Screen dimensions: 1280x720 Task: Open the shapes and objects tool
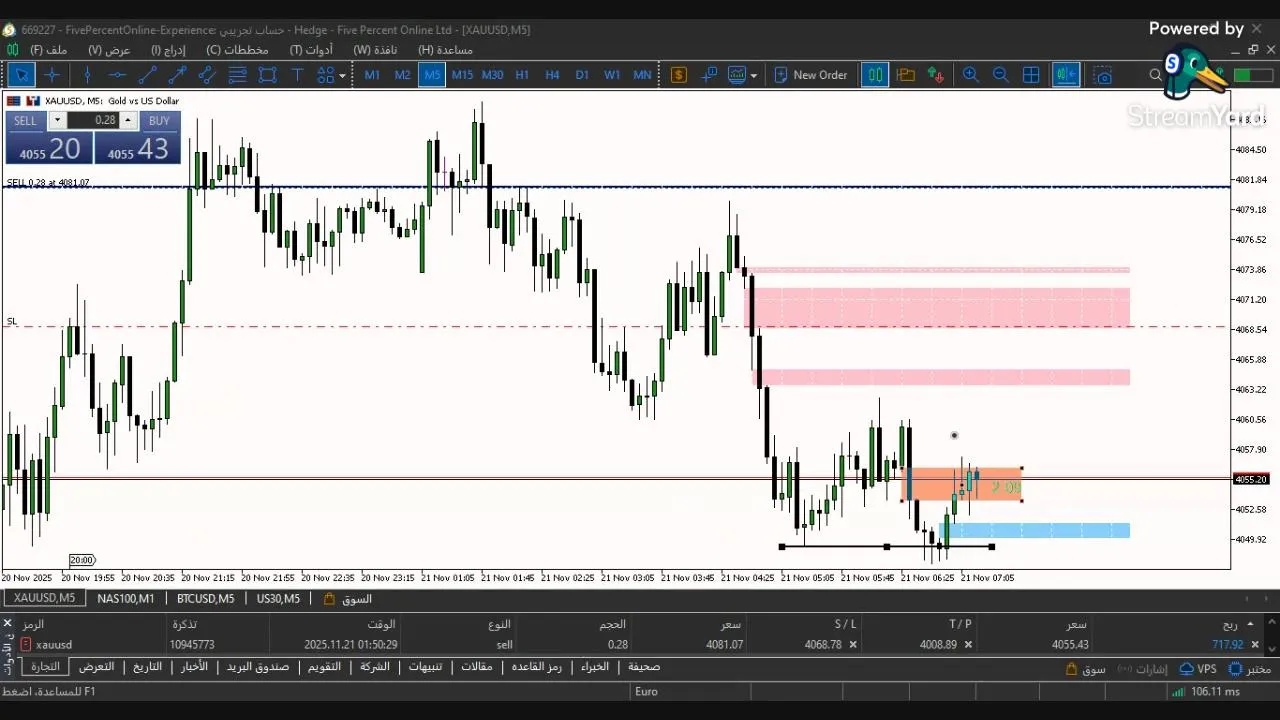tap(325, 75)
